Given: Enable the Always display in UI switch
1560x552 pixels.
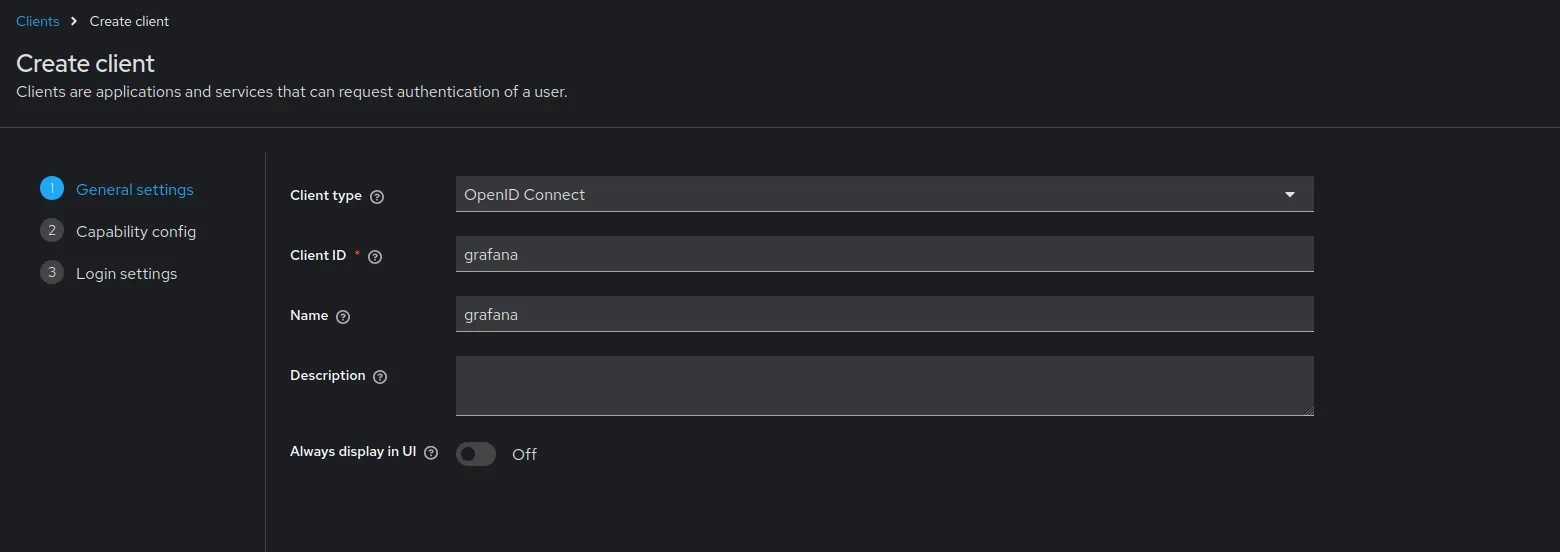Looking at the screenshot, I should pos(476,454).
